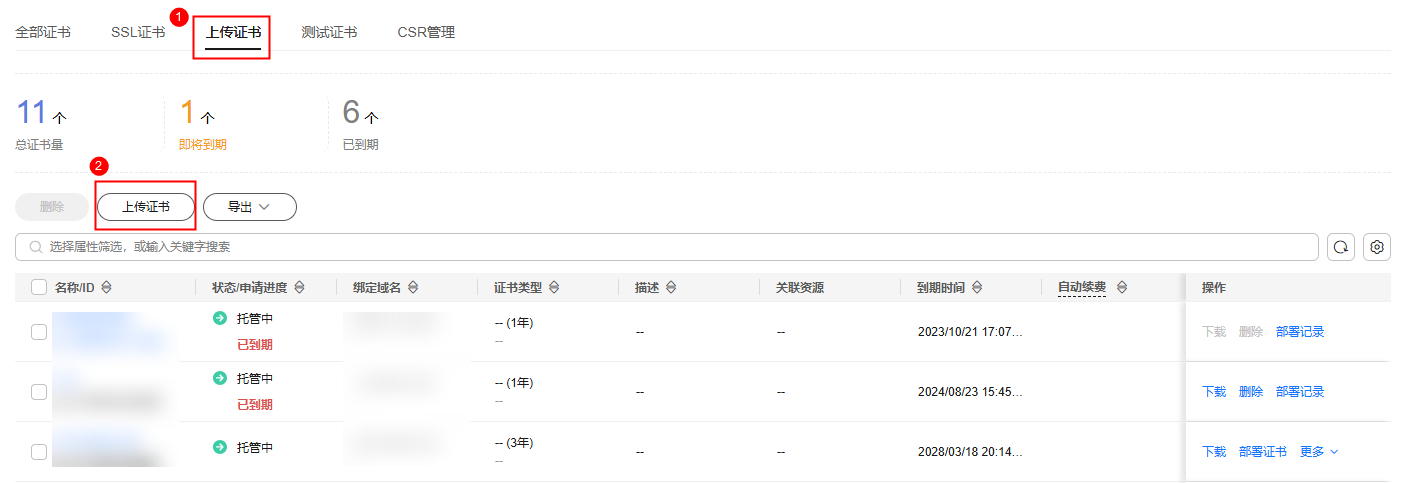Screen dimensions: 1403x483
Task: Sort by 自动续费 column sort icon
Action: point(1121,287)
